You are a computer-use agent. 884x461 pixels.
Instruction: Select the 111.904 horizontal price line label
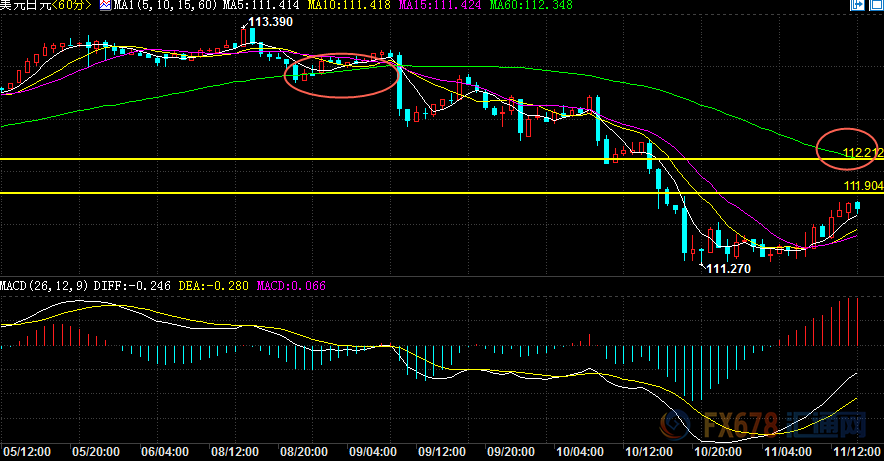861,186
